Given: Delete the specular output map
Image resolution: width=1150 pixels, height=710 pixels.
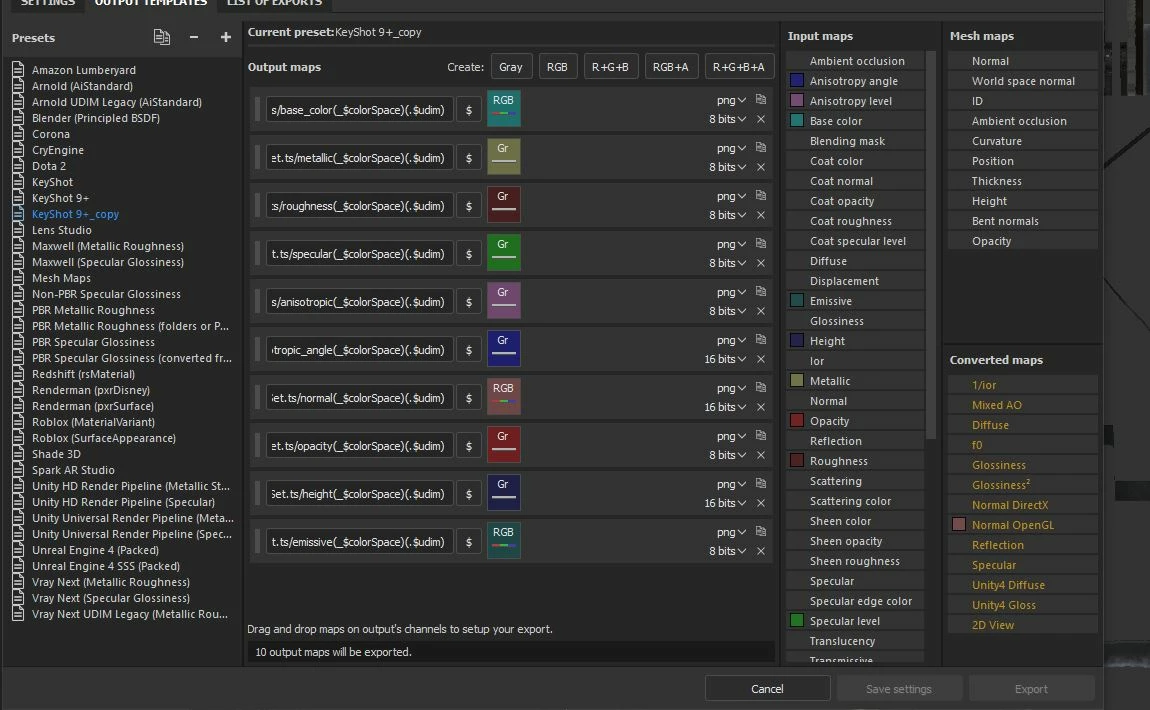Looking at the screenshot, I should 761,263.
